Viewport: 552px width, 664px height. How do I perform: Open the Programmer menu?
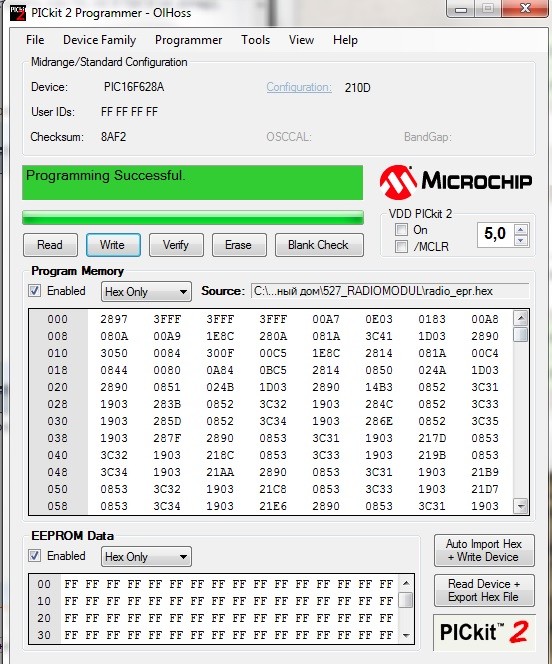188,40
